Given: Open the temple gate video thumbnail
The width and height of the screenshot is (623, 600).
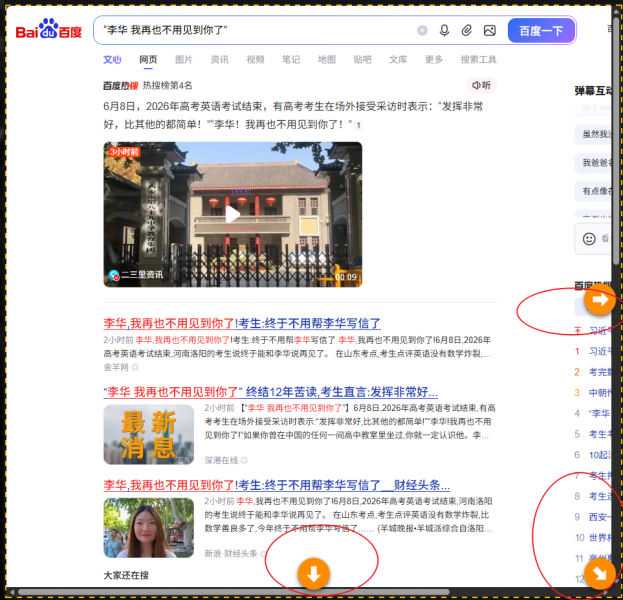Looking at the screenshot, I should (232, 214).
